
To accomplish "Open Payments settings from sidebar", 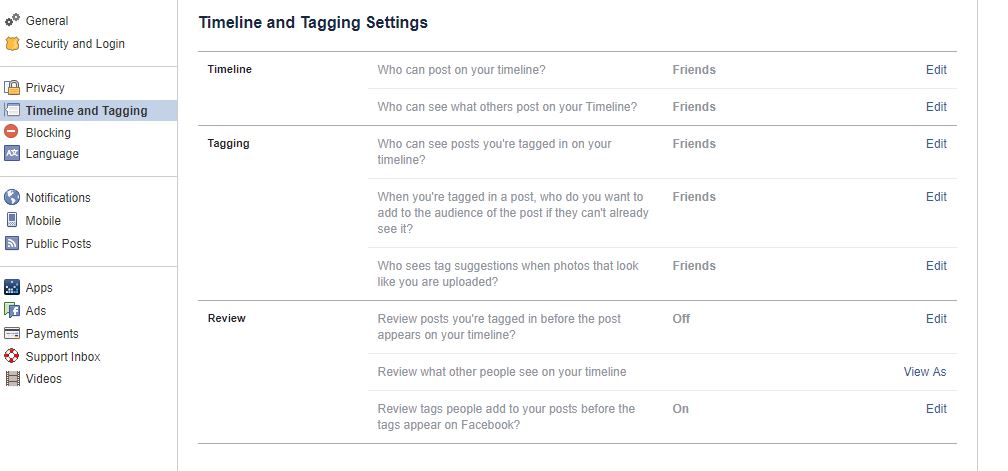I will click(51, 333).
